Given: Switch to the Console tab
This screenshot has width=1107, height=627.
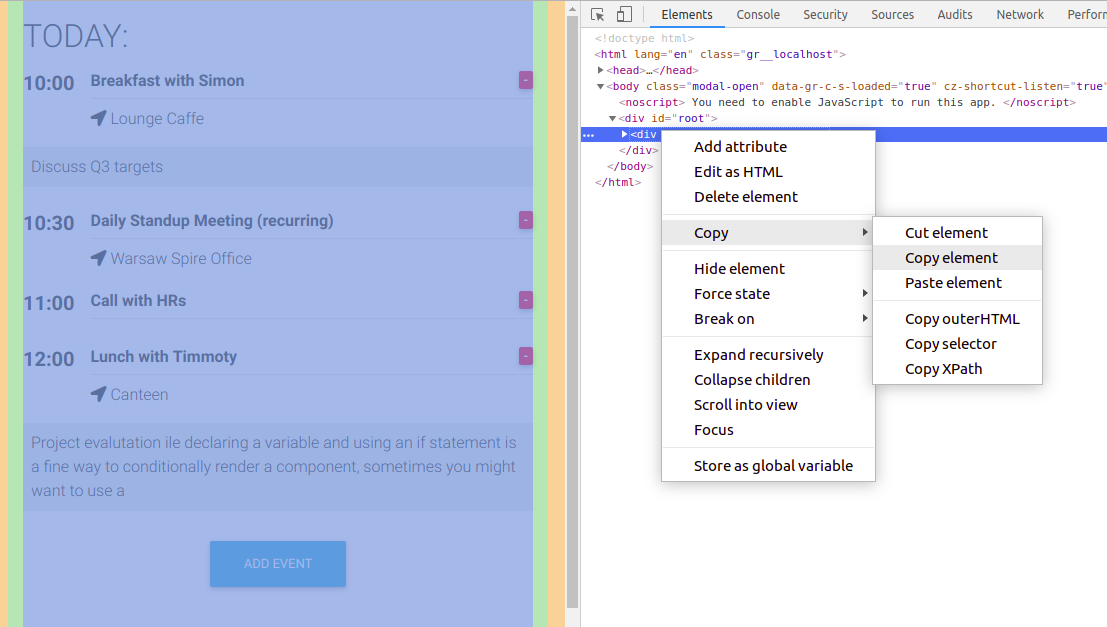Looking at the screenshot, I should click(x=758, y=14).
